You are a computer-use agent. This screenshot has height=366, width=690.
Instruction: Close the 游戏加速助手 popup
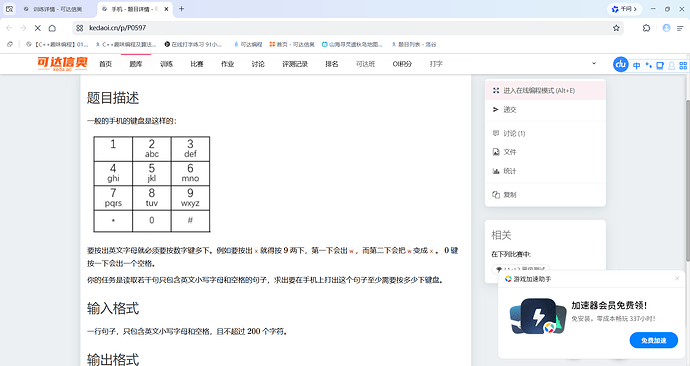tap(677, 278)
